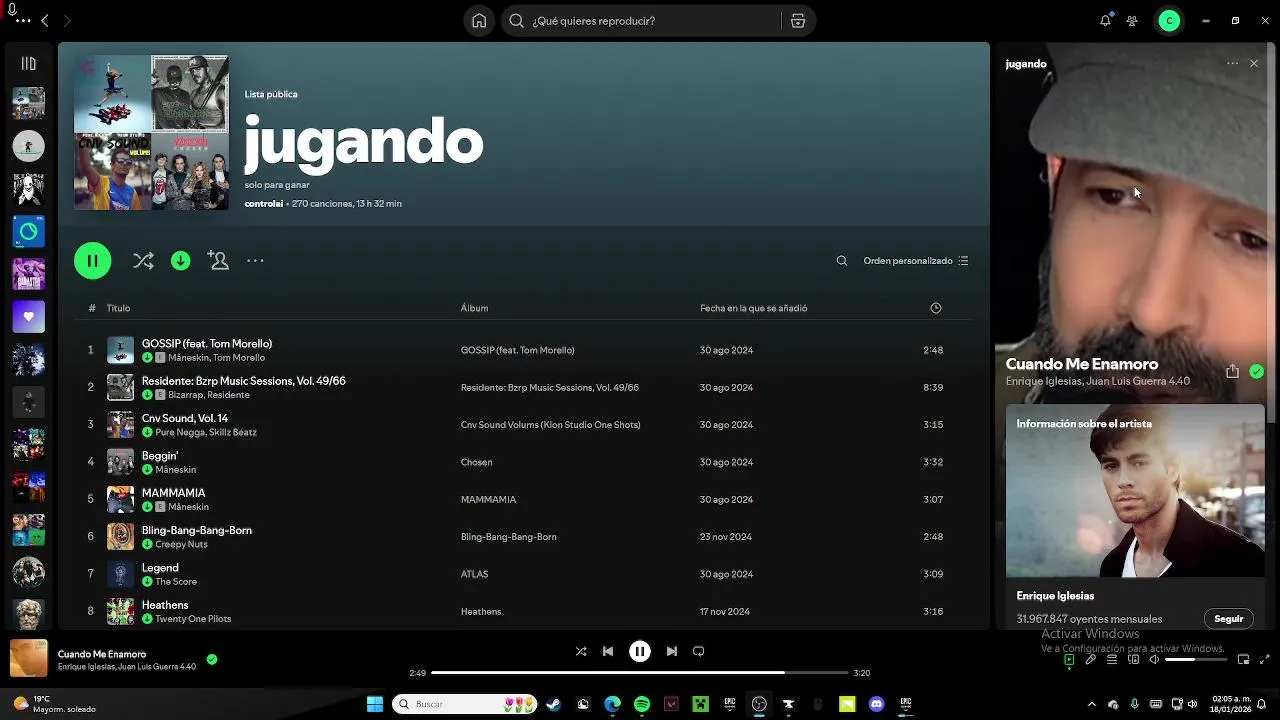Toggle playlist download button
This screenshot has width=1280, height=720.
[x=181, y=261]
